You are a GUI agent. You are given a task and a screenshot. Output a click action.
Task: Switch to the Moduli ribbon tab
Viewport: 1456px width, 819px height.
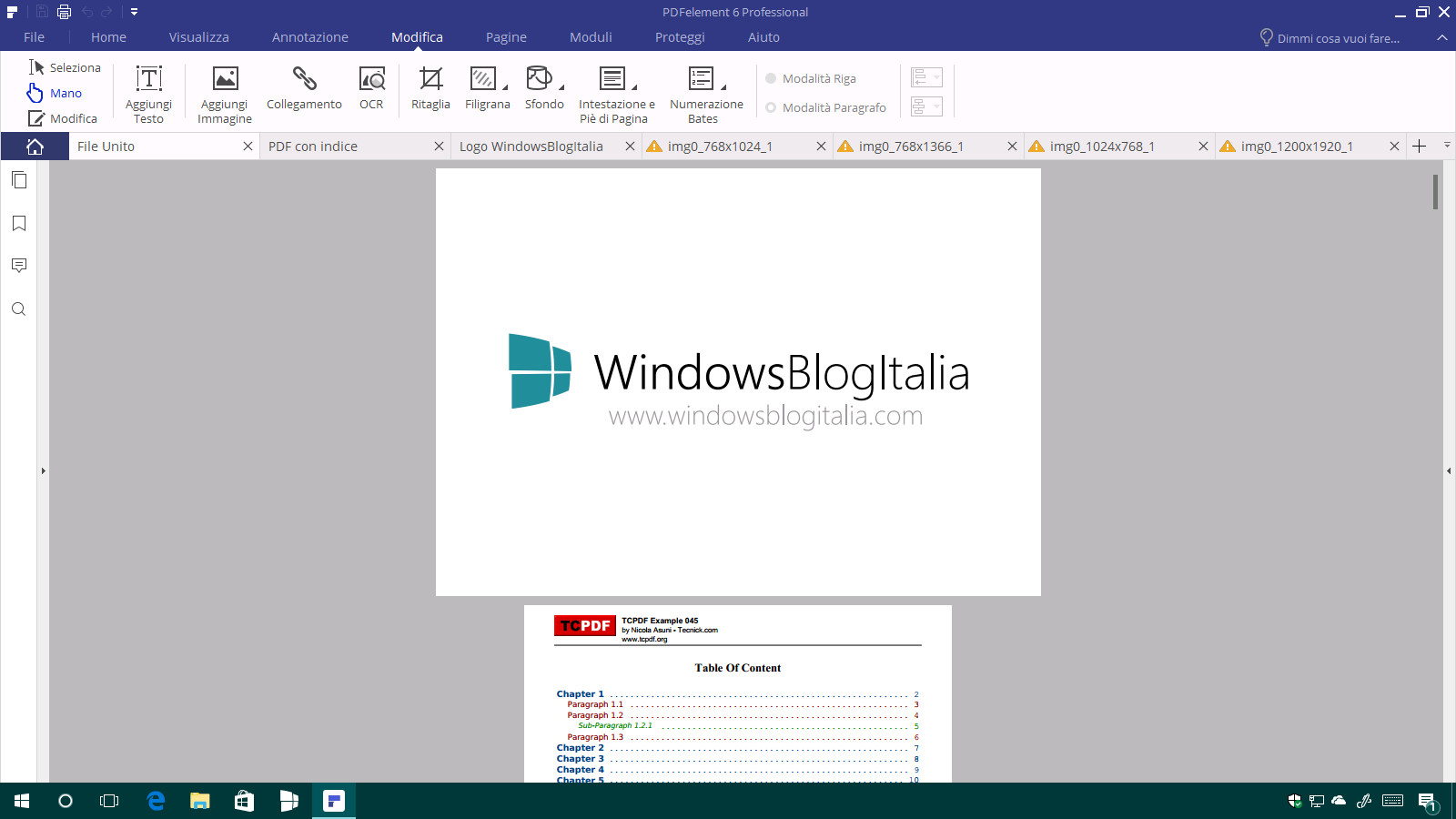tap(591, 37)
